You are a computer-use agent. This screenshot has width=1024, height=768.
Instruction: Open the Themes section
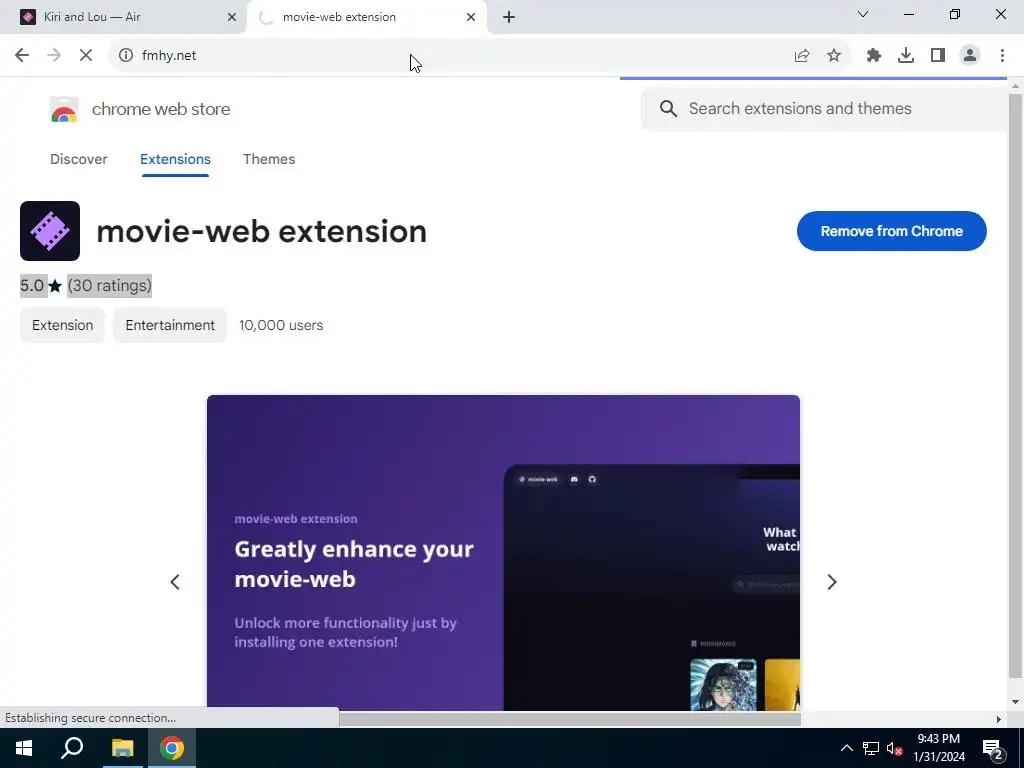(269, 159)
